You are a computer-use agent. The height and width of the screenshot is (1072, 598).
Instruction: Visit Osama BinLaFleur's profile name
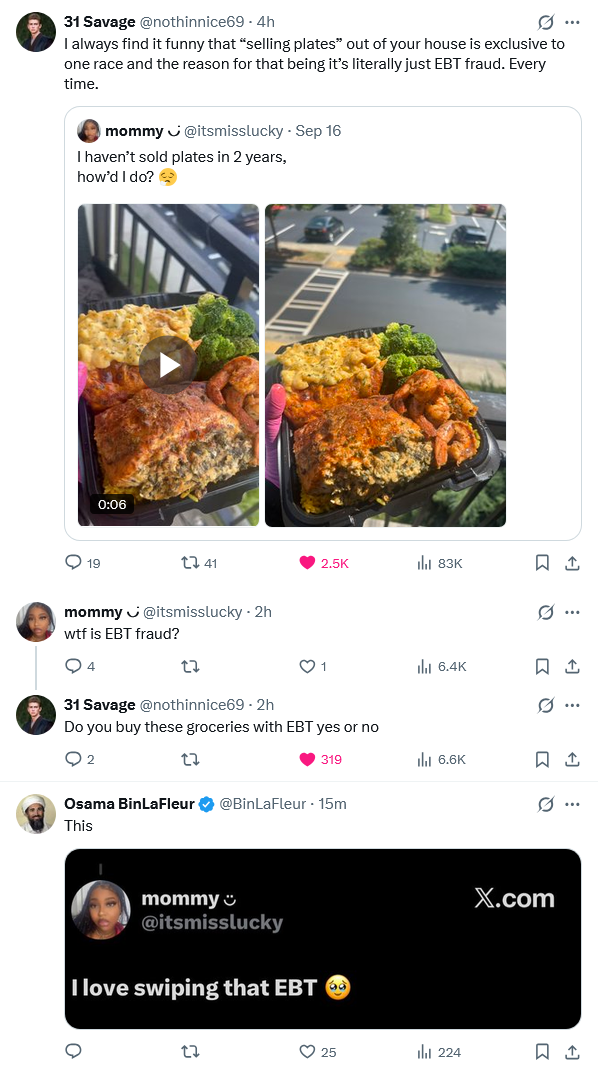pos(129,804)
